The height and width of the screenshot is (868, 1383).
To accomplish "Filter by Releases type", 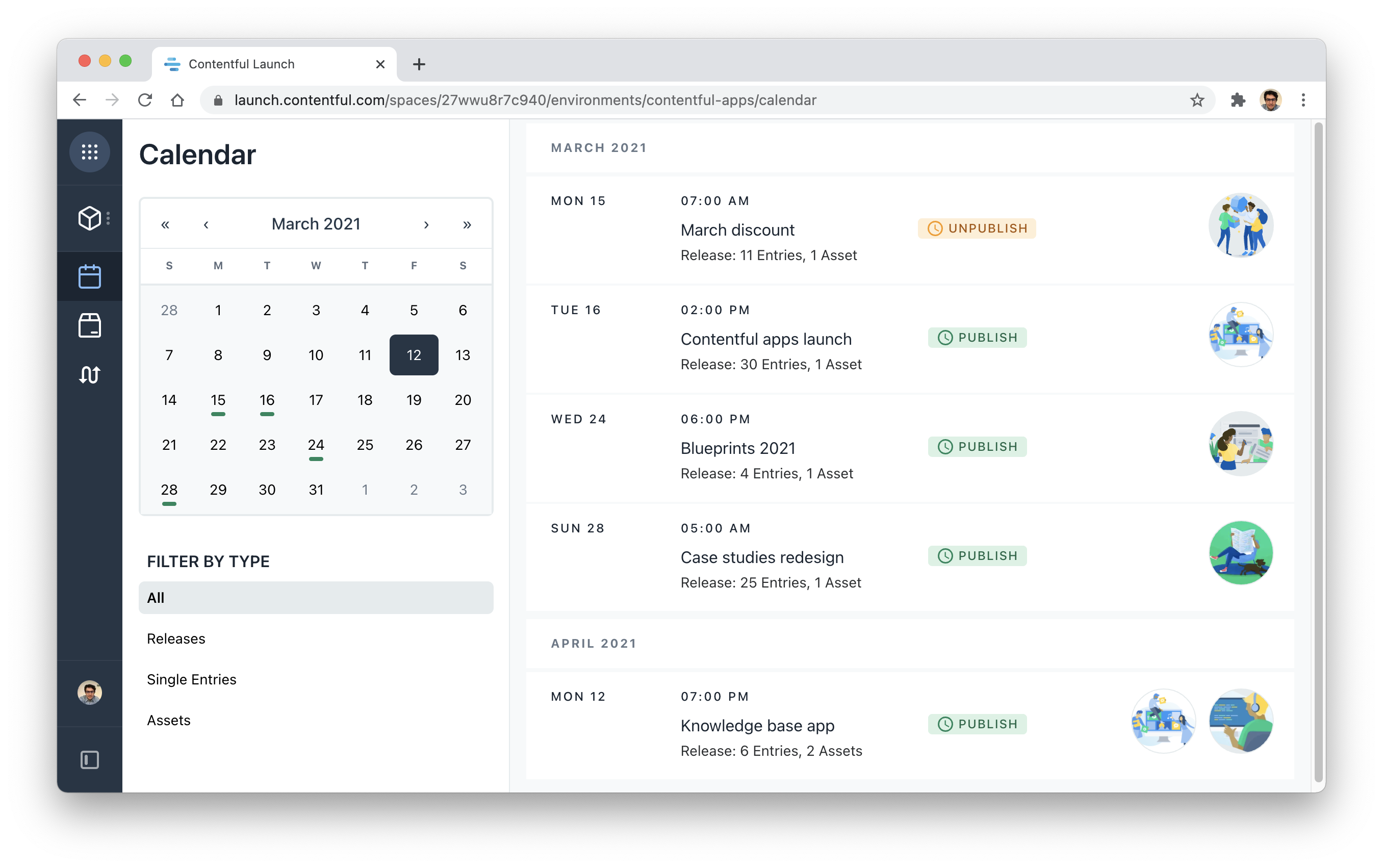I will [176, 639].
